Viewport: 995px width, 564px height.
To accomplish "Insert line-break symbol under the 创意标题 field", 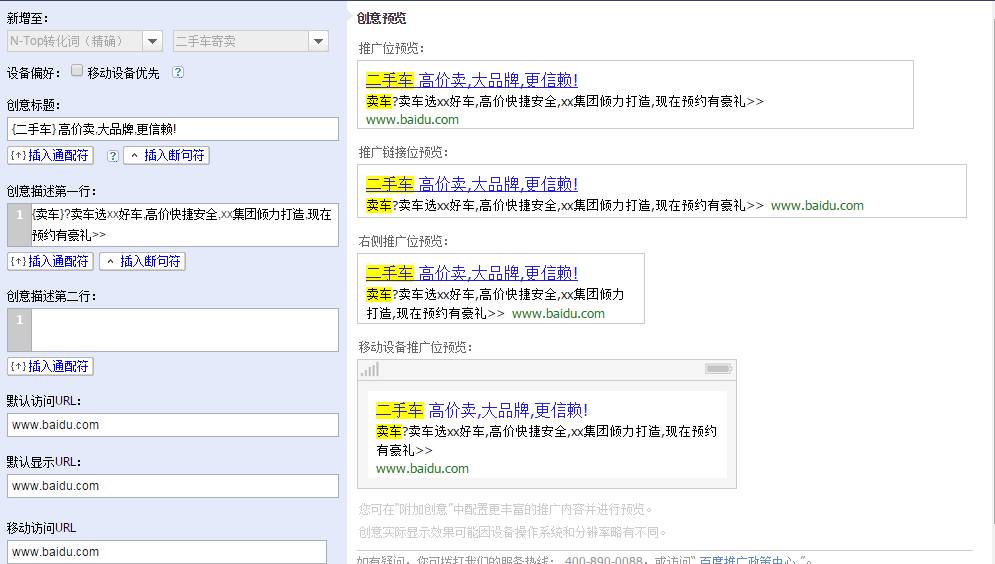I will (x=166, y=155).
